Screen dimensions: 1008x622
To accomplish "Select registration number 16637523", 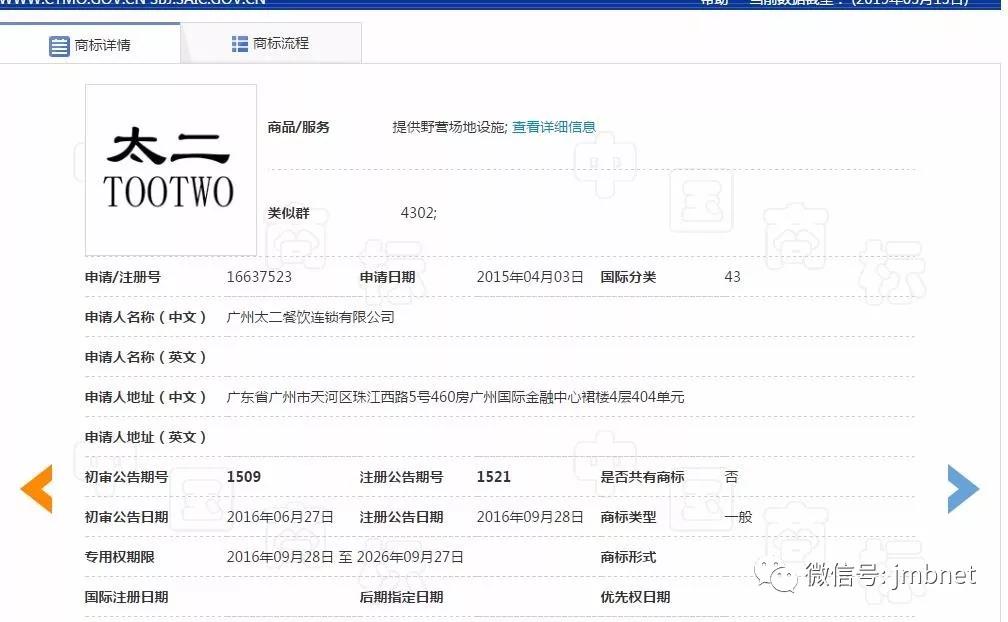I will 259,277.
